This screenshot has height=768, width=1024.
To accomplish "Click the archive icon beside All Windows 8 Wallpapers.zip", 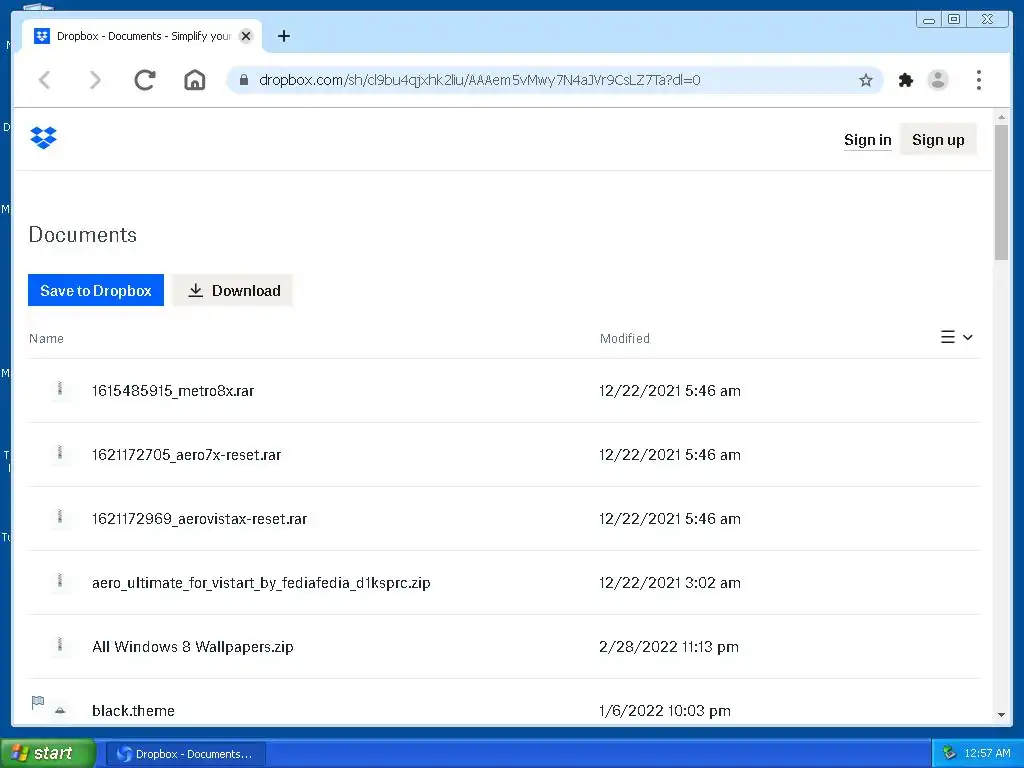I will coord(60,645).
